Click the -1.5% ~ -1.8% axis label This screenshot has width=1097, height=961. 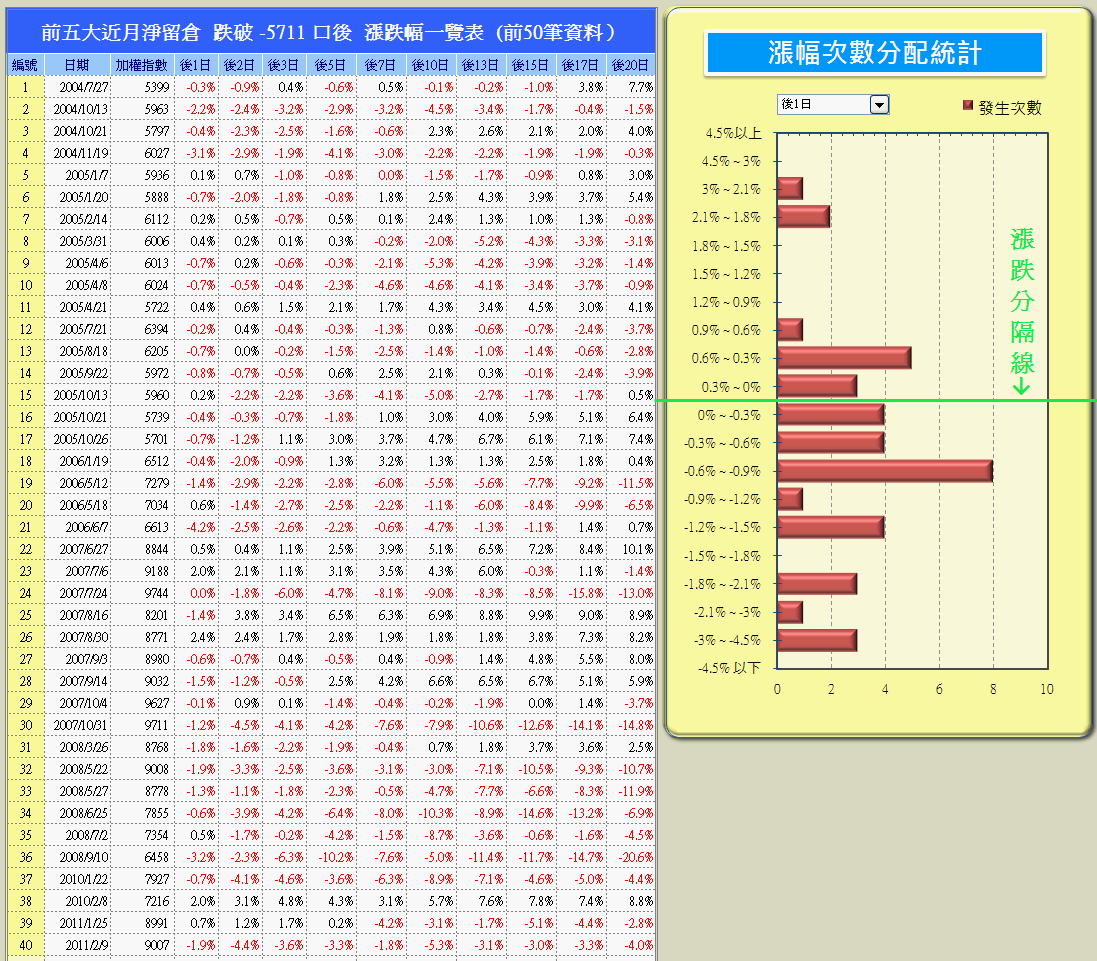click(722, 556)
